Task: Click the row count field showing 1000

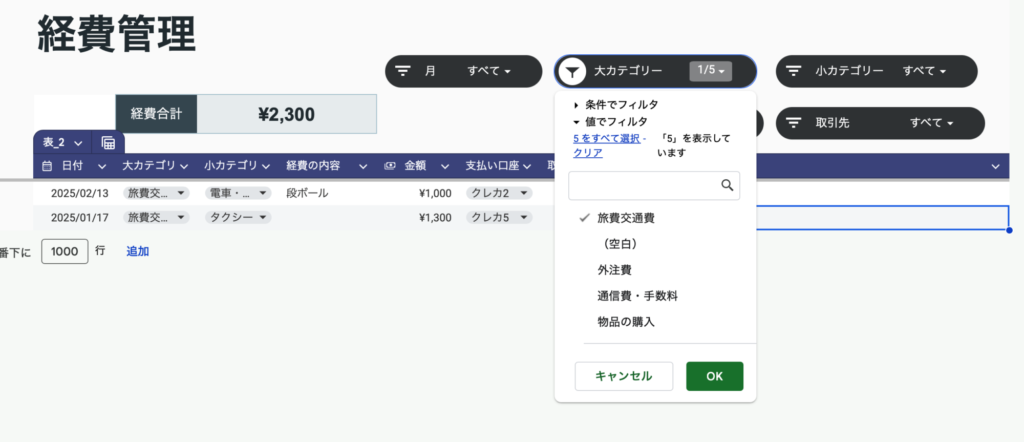Action: (64, 251)
